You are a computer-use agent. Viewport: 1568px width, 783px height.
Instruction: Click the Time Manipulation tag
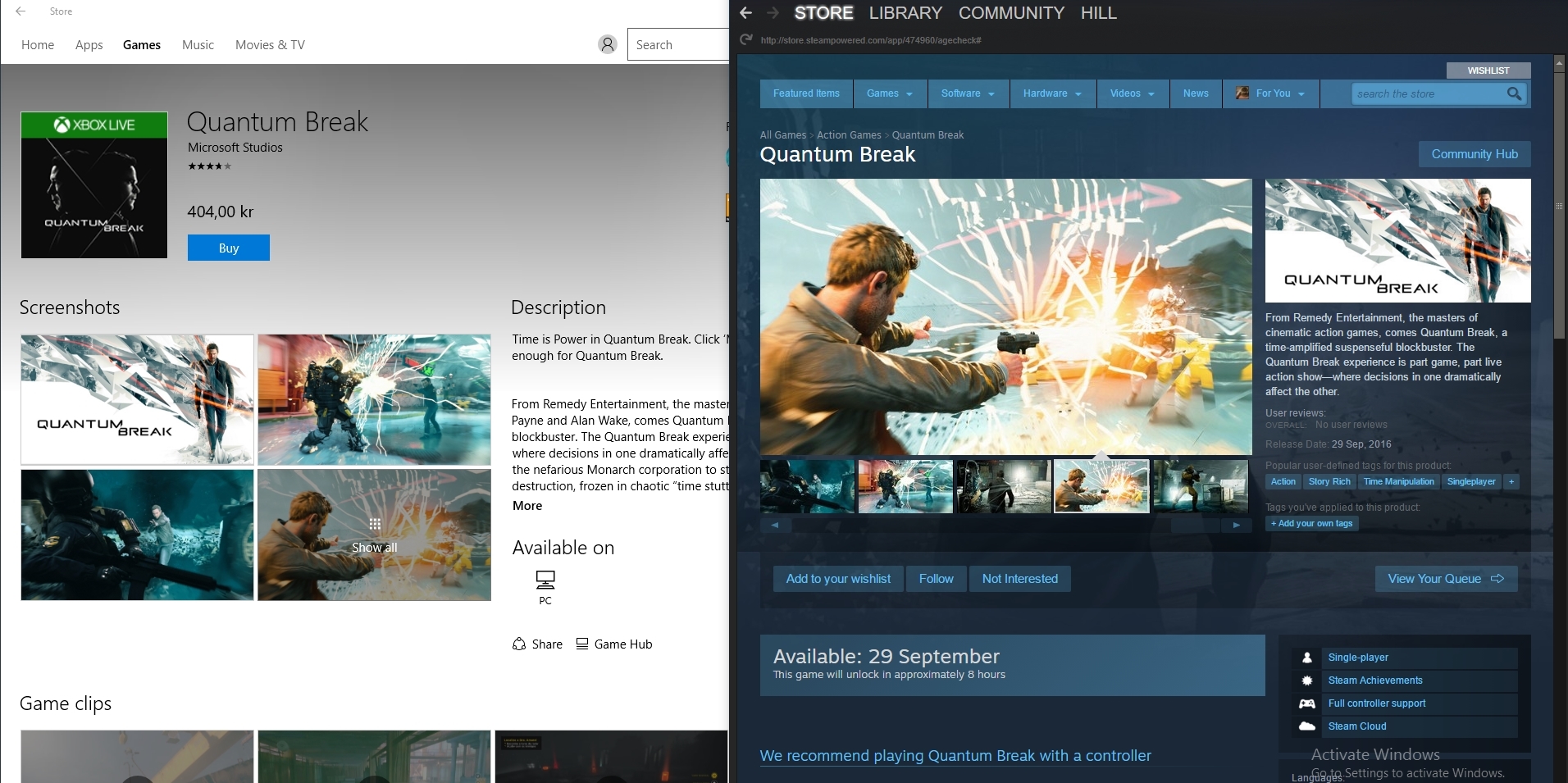coord(1399,482)
